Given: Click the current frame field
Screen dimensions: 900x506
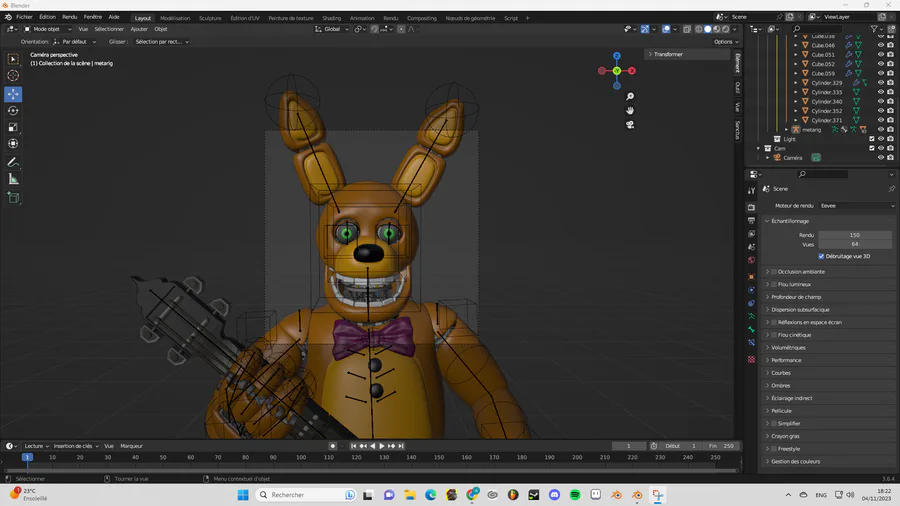Looking at the screenshot, I should (x=629, y=446).
